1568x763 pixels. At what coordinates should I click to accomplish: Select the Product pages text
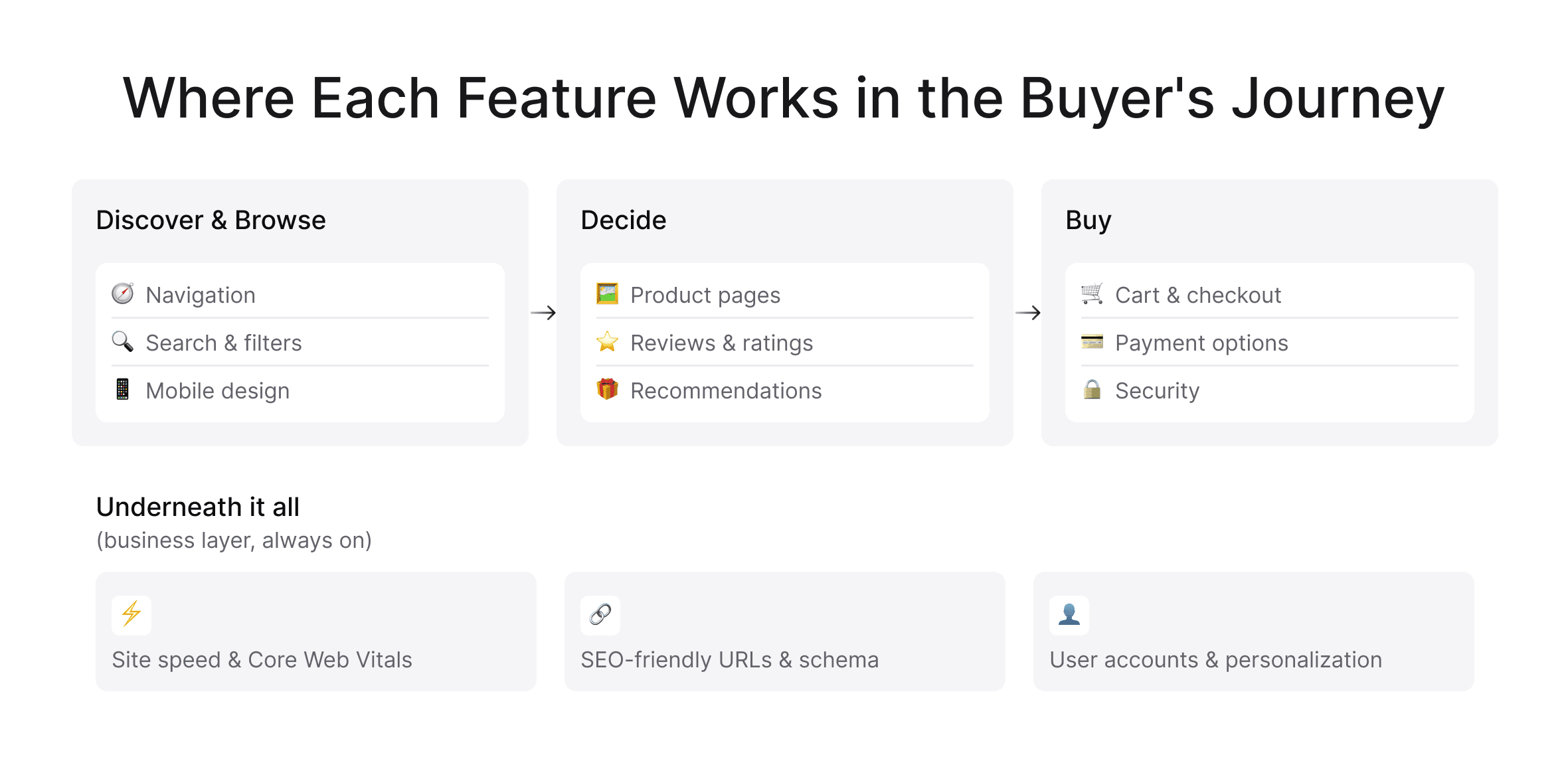tap(705, 295)
